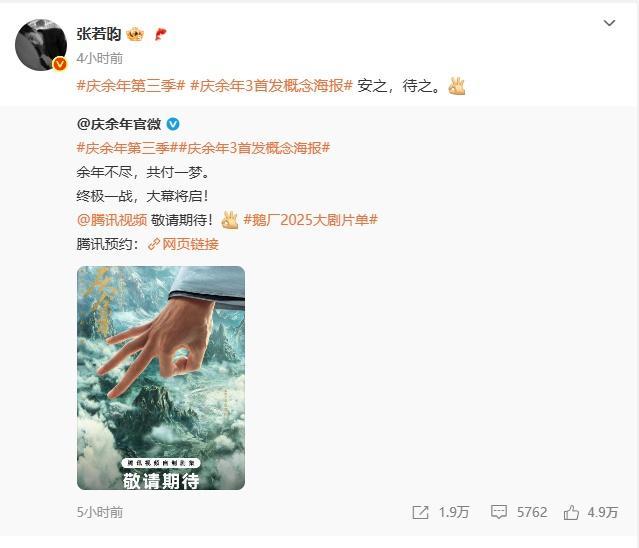Open 张若昀 username profile link
The width and height of the screenshot is (639, 548).
click(x=99, y=34)
